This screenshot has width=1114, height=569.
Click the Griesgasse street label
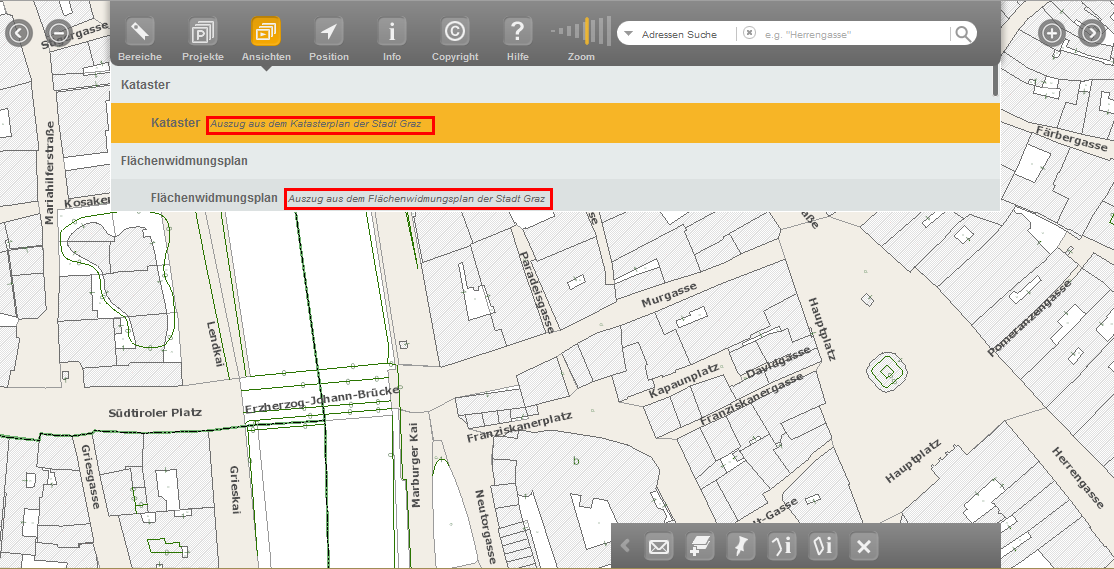point(90,477)
